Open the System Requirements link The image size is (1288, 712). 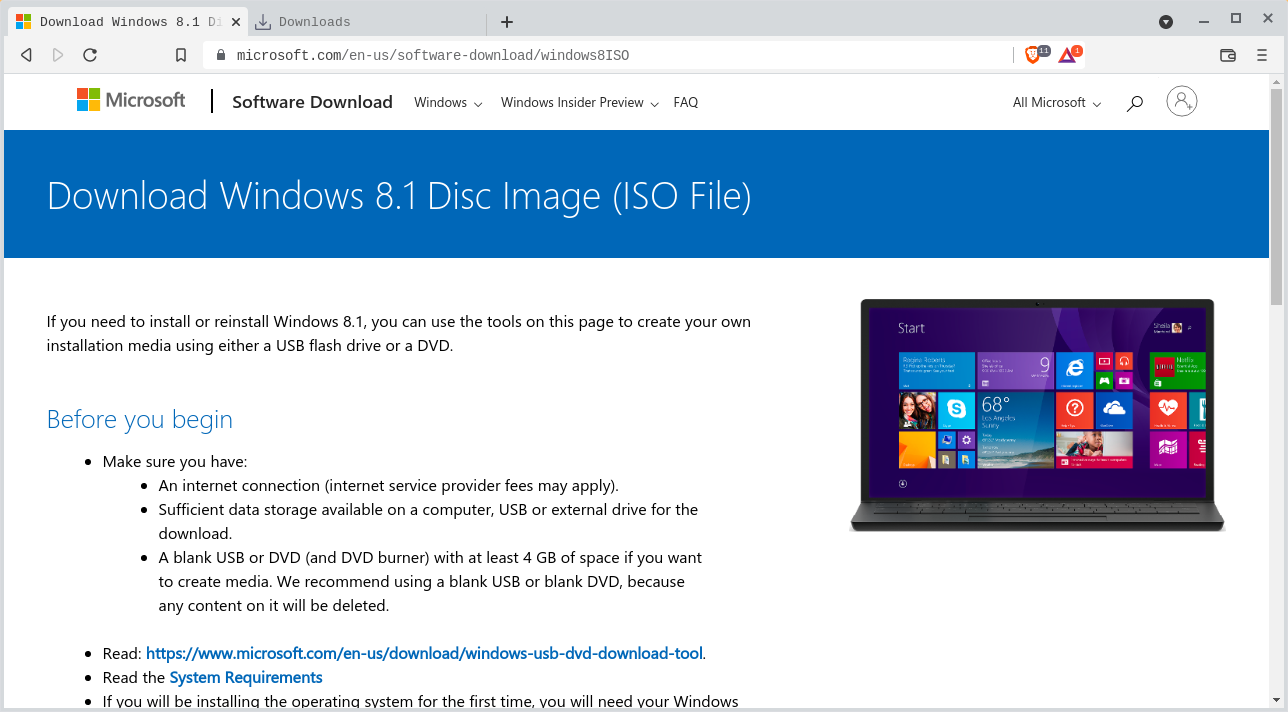click(x=246, y=678)
